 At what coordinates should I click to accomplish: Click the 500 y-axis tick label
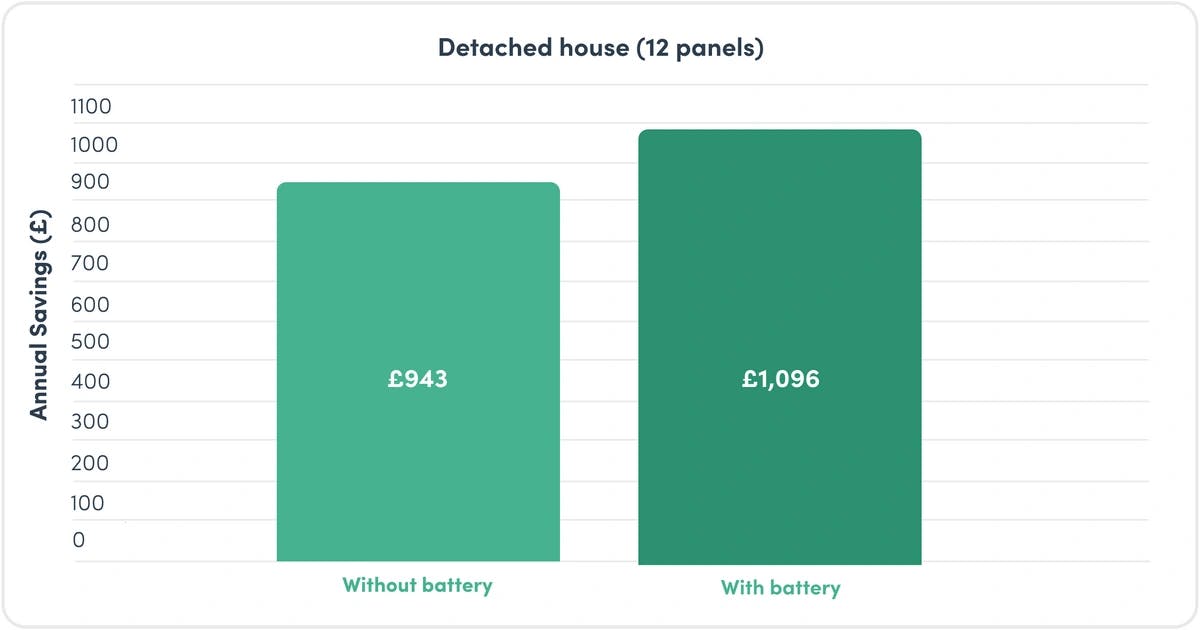click(x=90, y=342)
